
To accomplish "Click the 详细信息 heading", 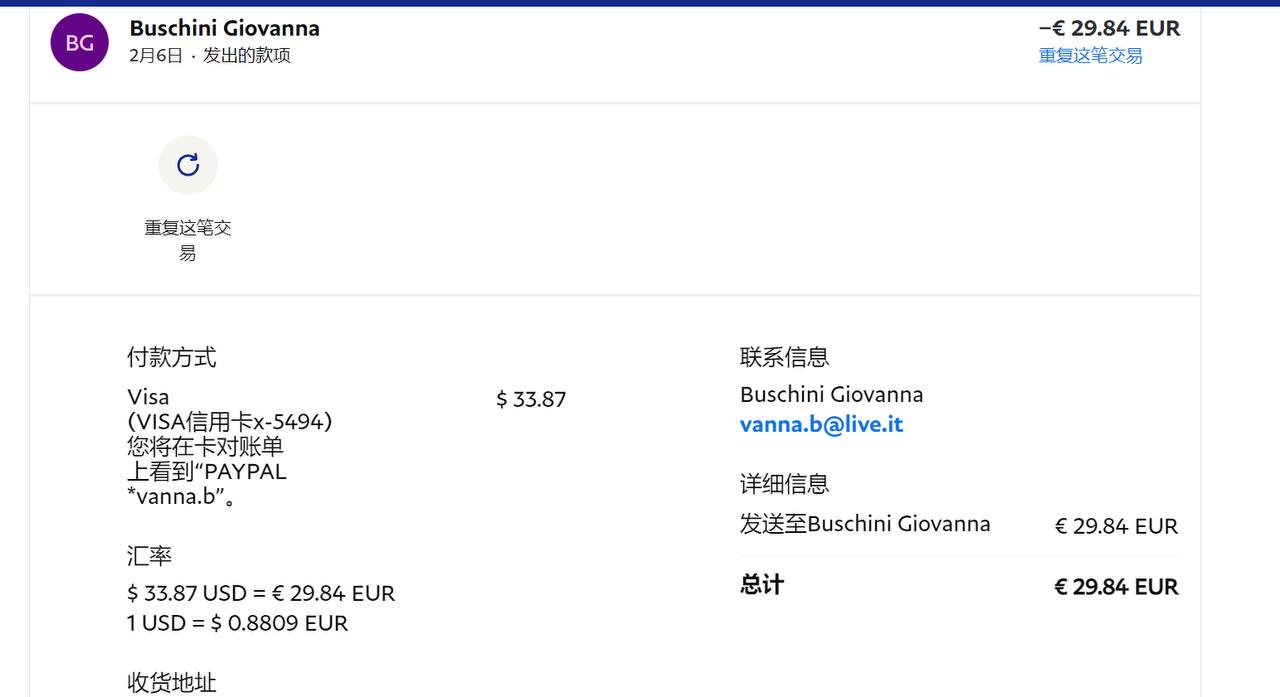I will (x=784, y=484).
